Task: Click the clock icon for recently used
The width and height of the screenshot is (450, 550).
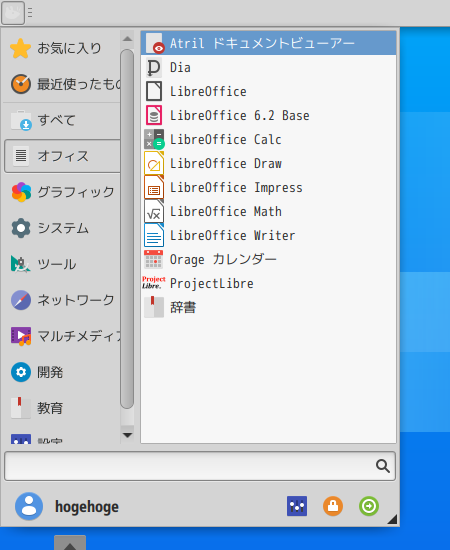Action: [21, 84]
